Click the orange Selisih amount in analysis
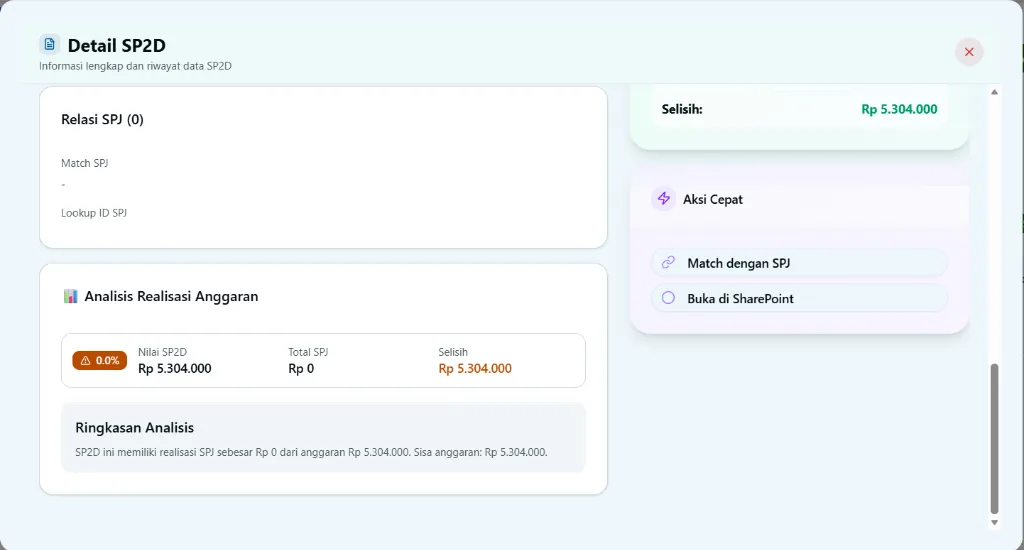Image resolution: width=1024 pixels, height=550 pixels. coord(475,368)
